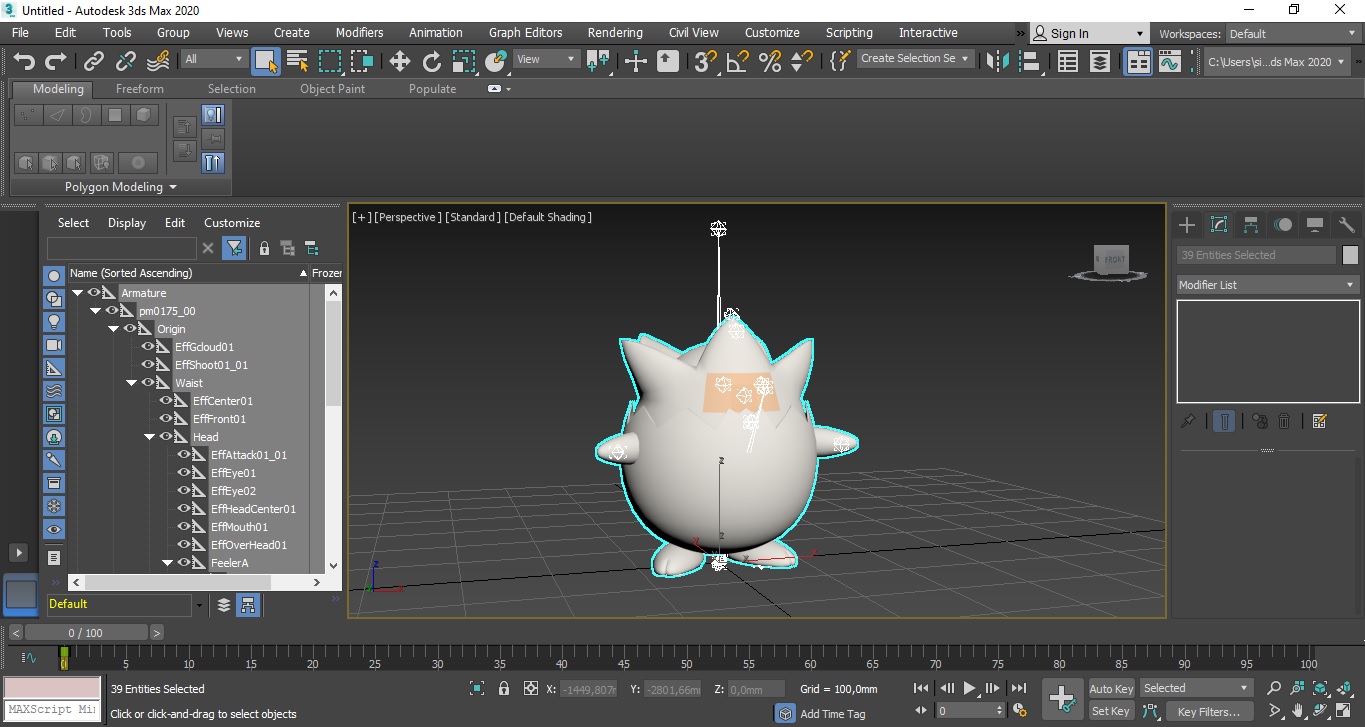Toggle the Selection Lock padlock in status bar
Viewport: 1365px width, 727px height.
point(504,688)
